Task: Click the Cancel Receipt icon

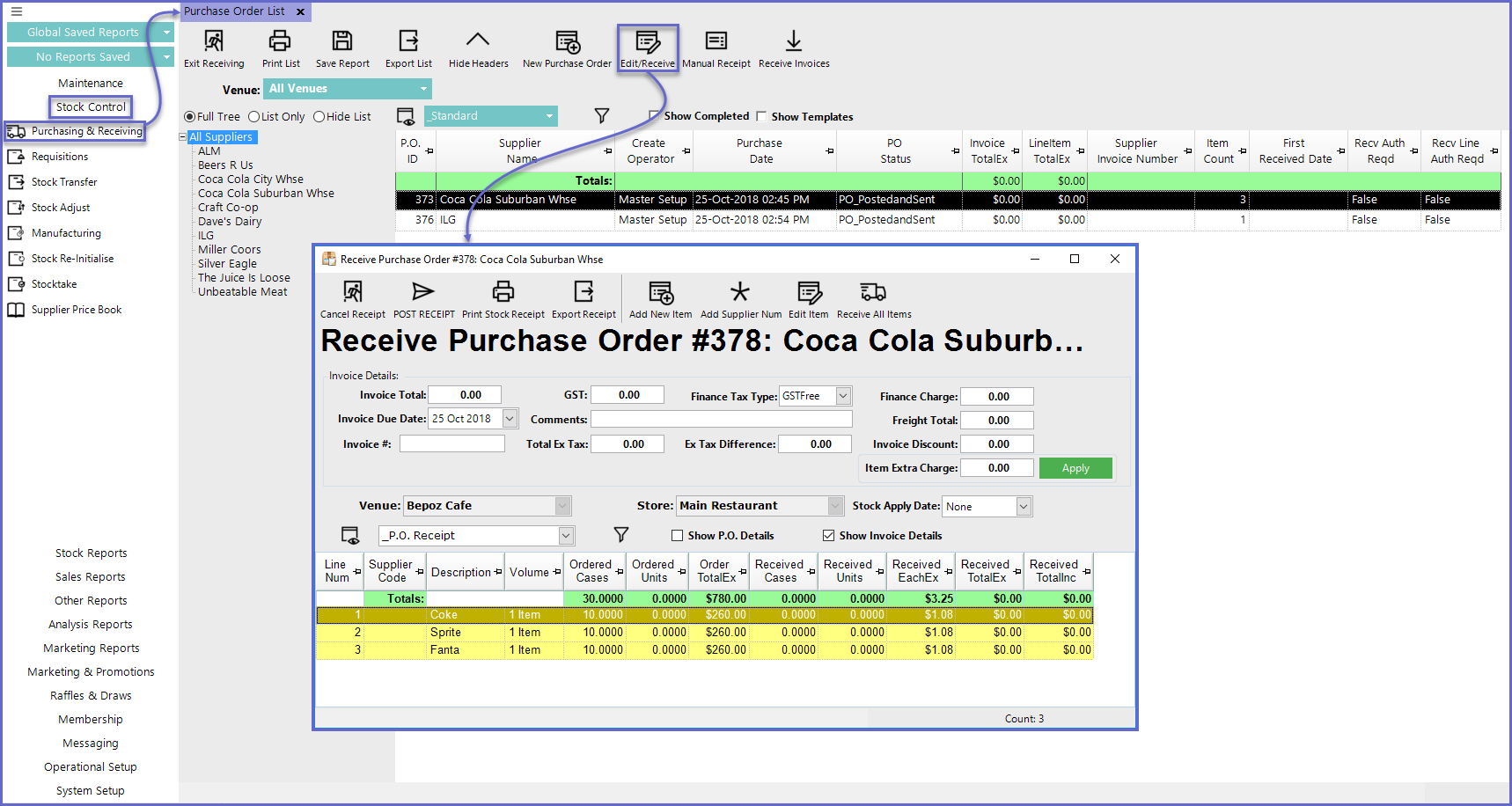Action: point(353,291)
